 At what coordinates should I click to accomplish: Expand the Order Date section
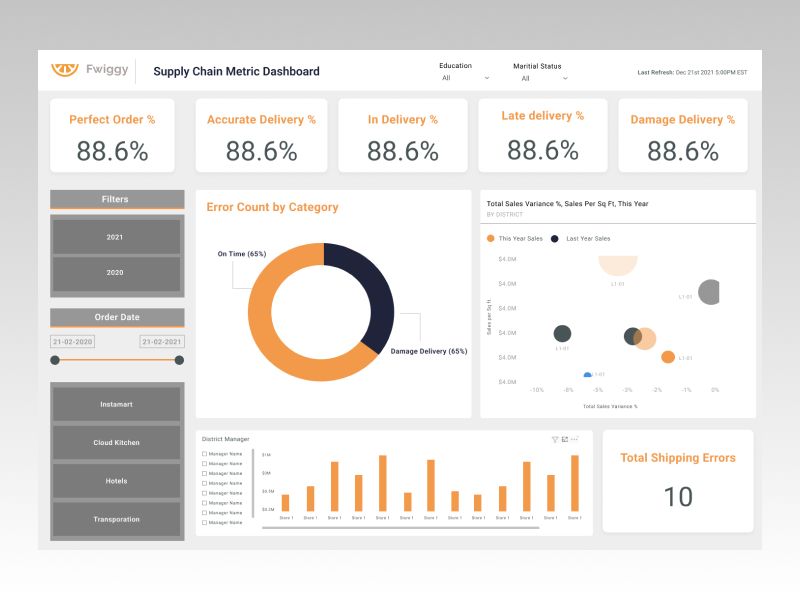tap(115, 317)
